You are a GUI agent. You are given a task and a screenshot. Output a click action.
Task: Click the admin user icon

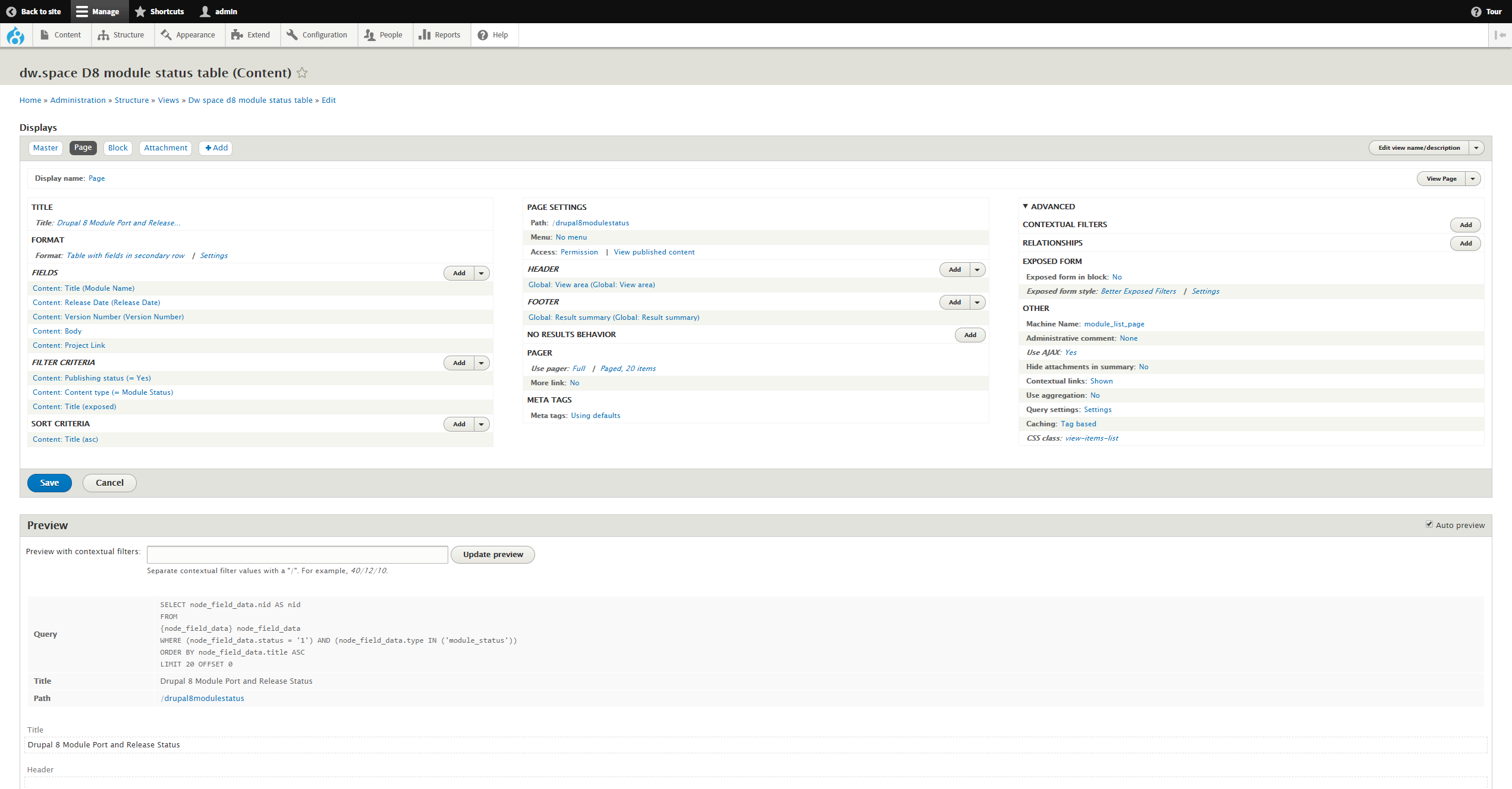coord(205,11)
